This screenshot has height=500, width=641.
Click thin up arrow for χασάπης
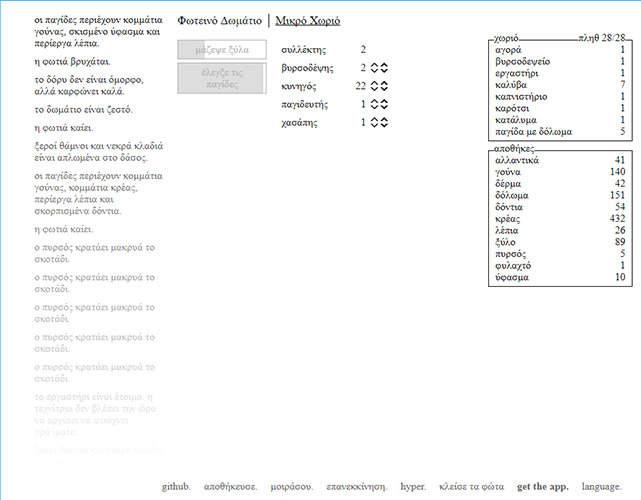pos(374,119)
